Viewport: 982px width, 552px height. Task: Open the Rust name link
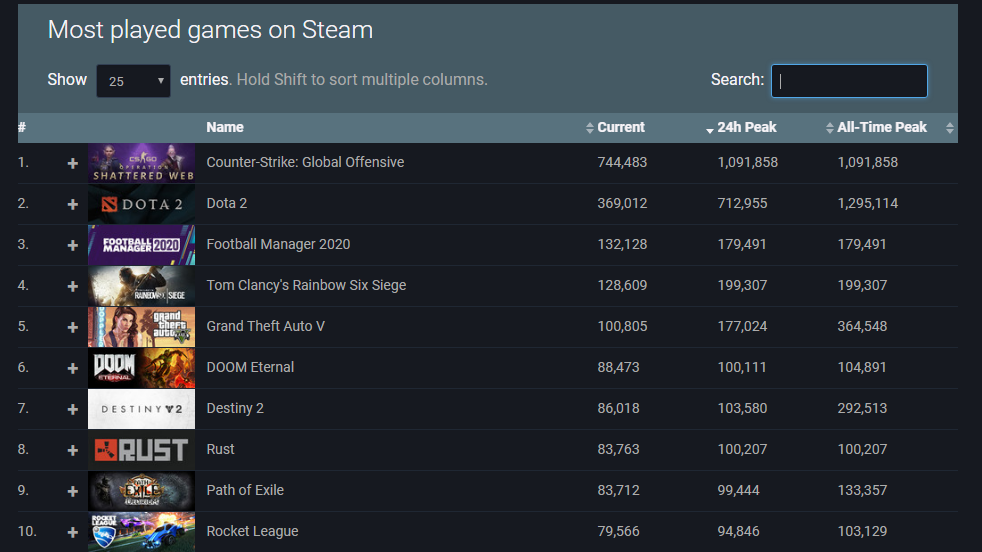220,449
